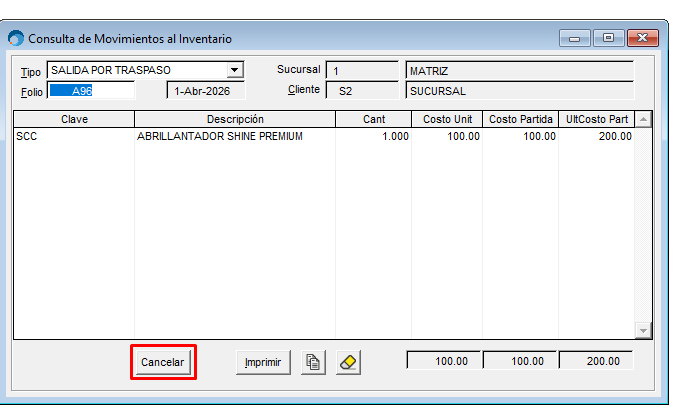Click the scrollbar down arrow
The image size is (675, 412).
point(643,331)
